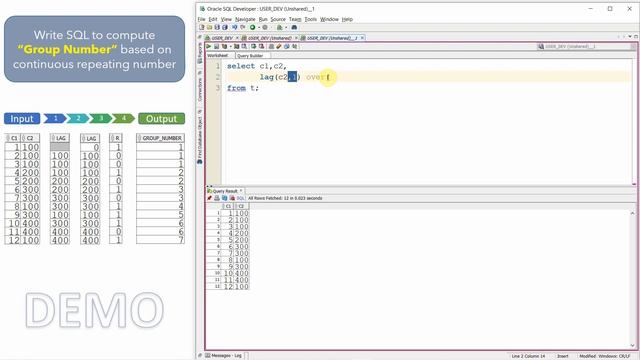Screen dimensions: 640x360
Task: Click the Commit icon in worksheet toolbar
Action: [x=254, y=47]
